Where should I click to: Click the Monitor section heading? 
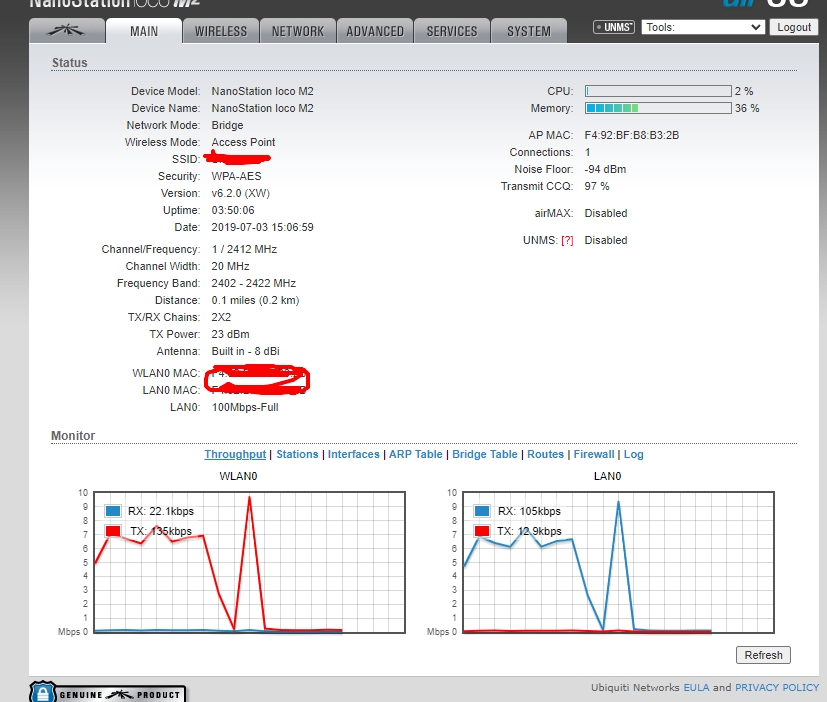point(73,436)
